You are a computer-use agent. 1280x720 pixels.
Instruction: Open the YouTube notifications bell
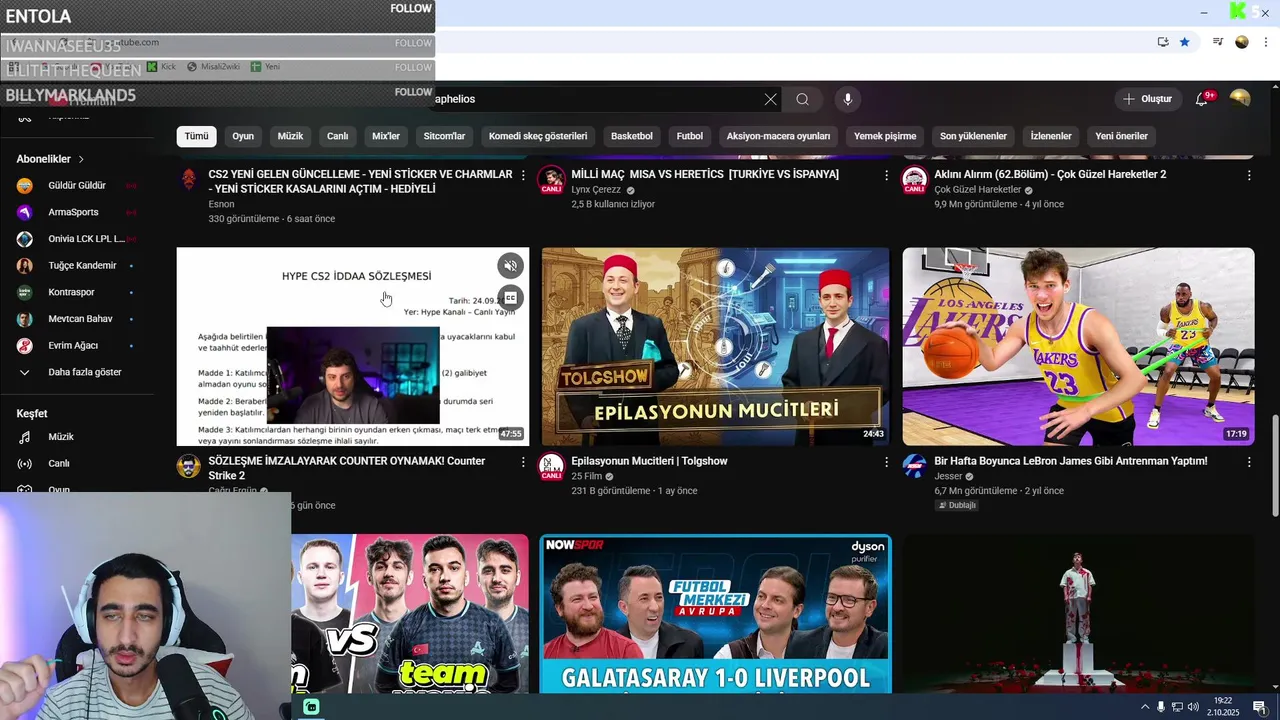point(1203,99)
